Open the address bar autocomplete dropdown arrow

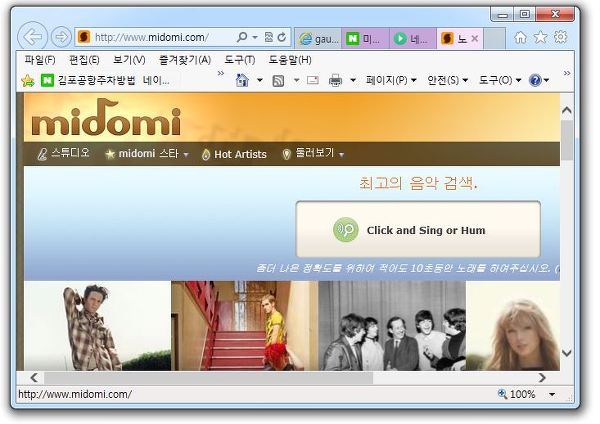tap(255, 38)
